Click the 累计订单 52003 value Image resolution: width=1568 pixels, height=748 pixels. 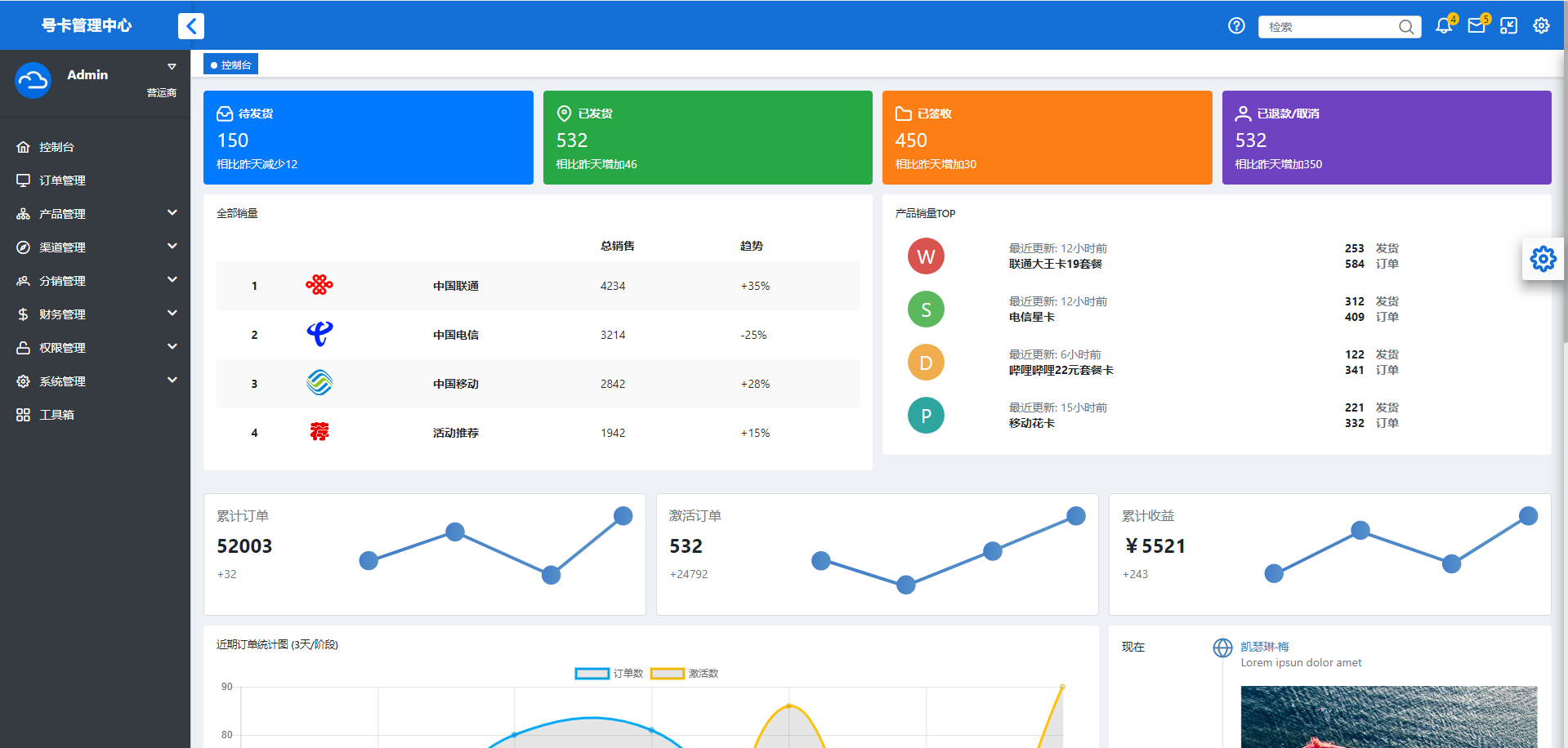point(244,546)
